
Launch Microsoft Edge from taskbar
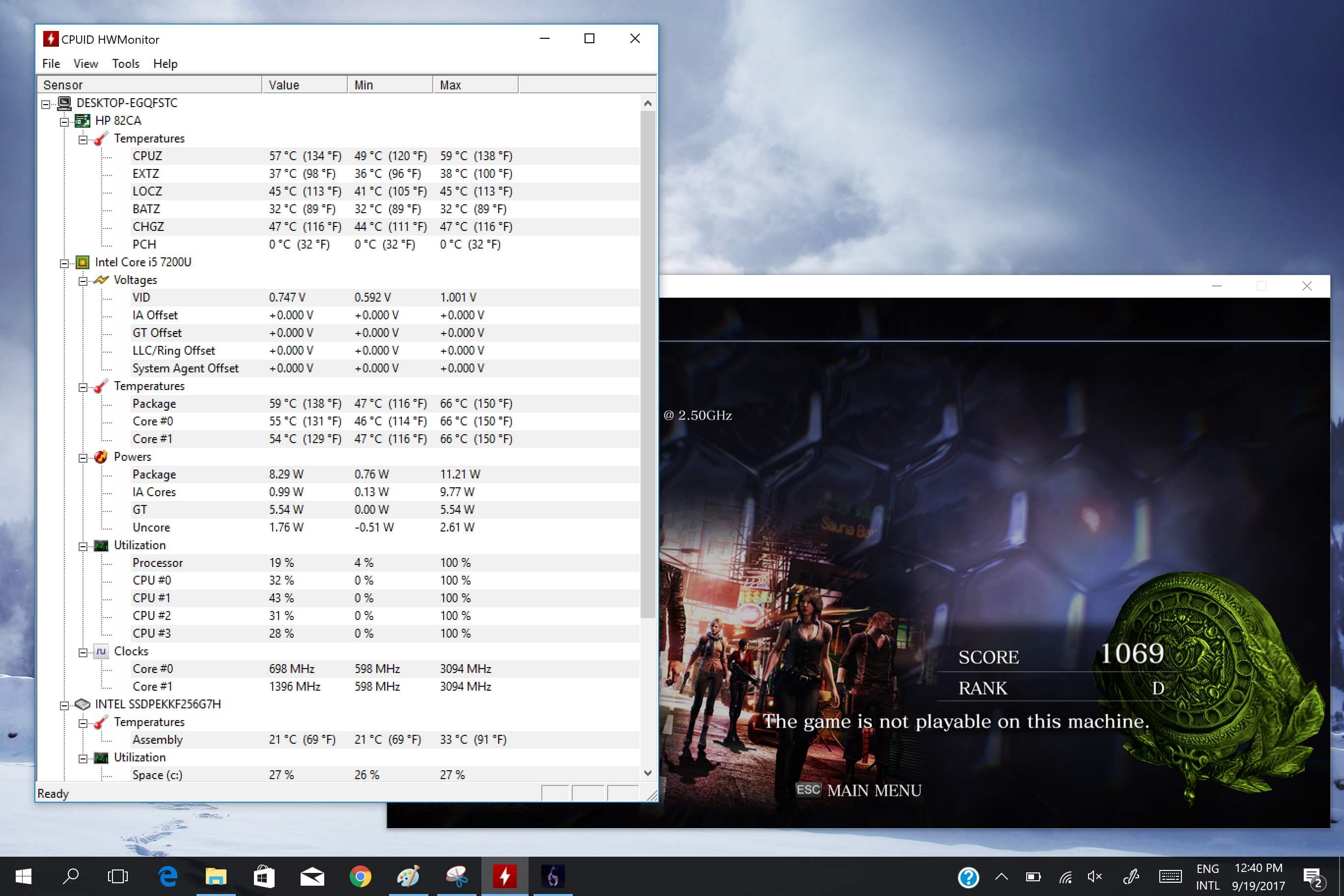168,876
